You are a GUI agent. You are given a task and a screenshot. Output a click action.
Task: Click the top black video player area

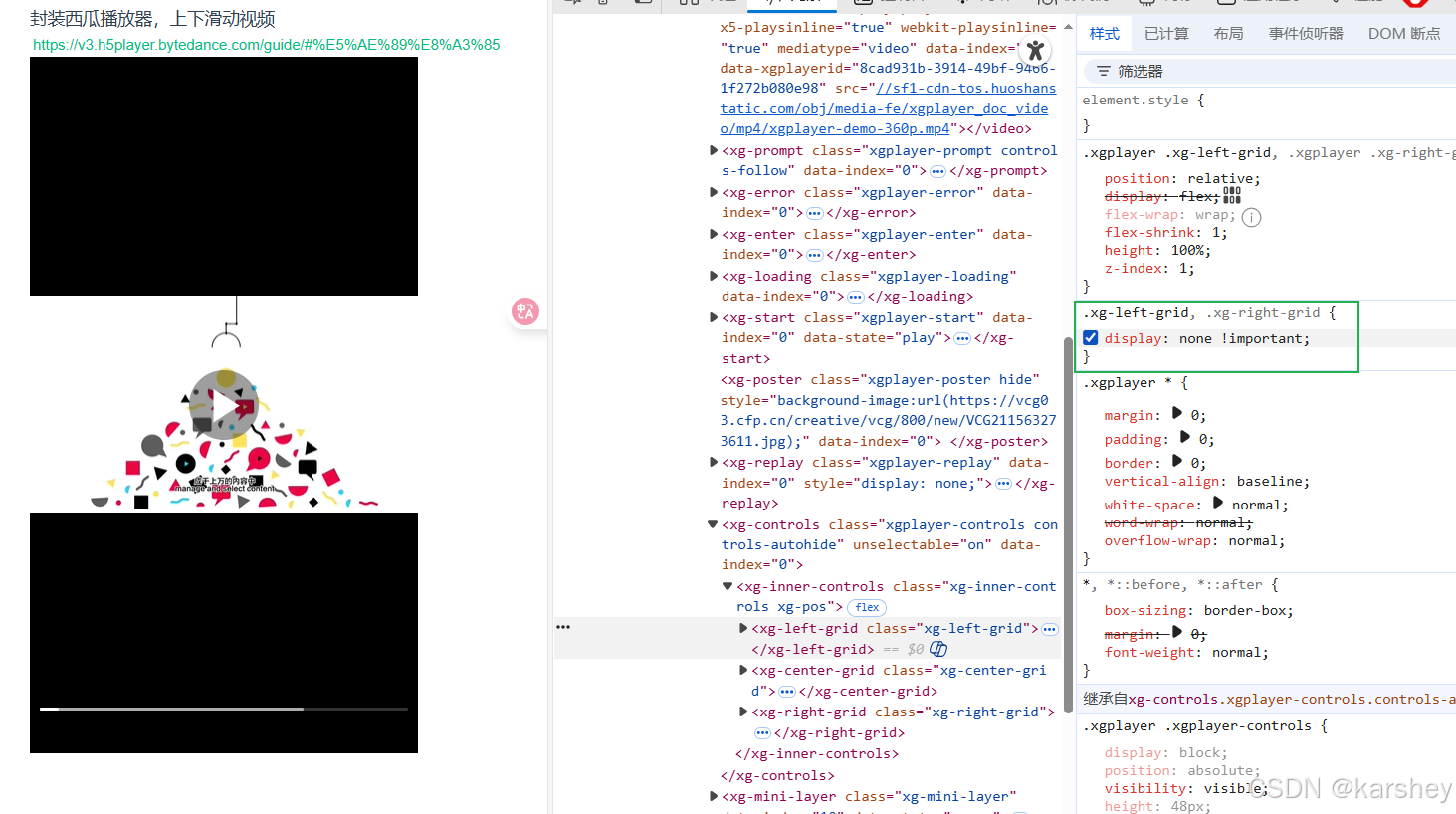point(224,176)
